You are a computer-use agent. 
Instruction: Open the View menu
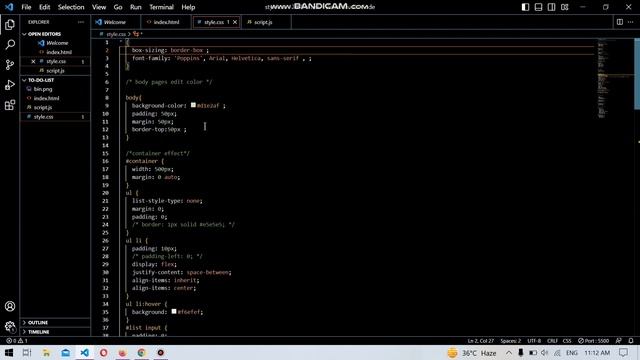[x=99, y=7]
